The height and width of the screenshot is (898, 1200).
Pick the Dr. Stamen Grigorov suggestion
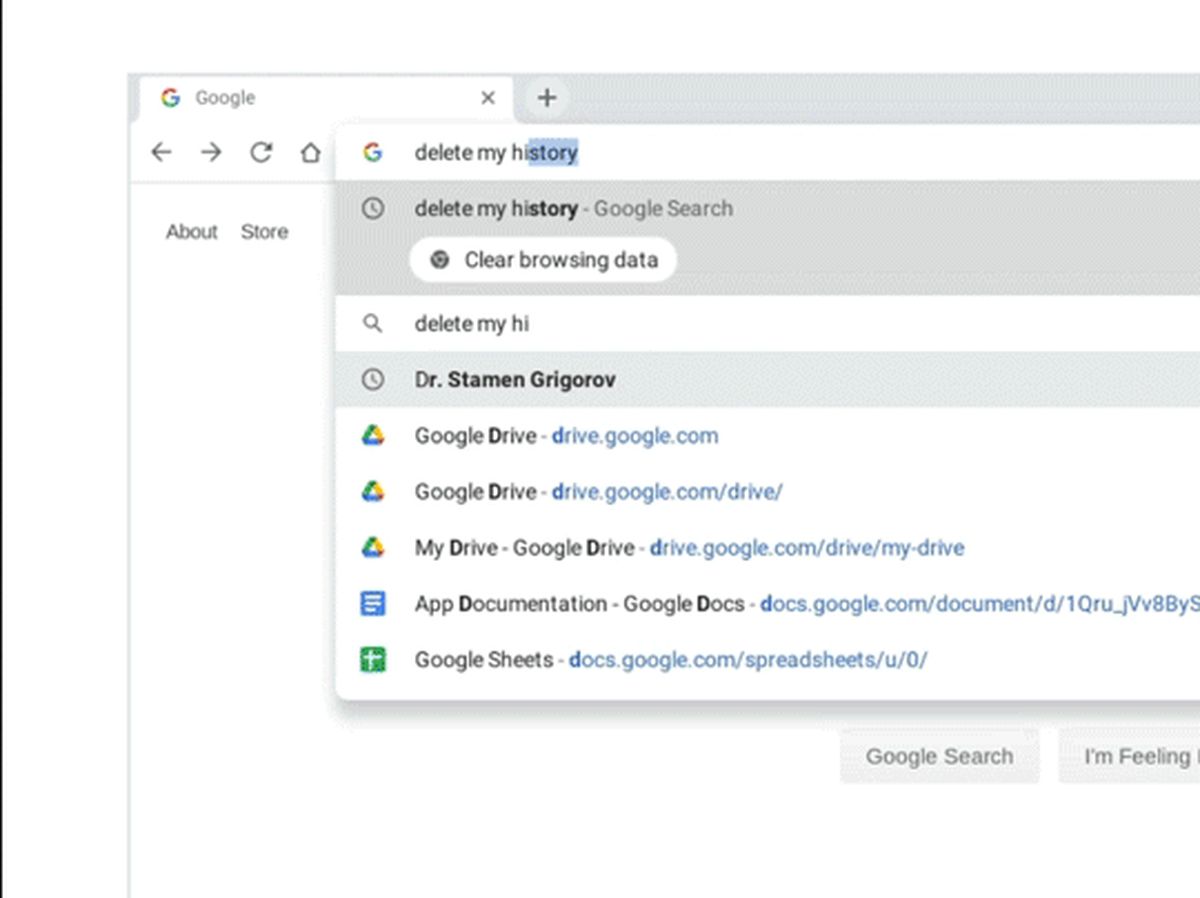pos(515,380)
